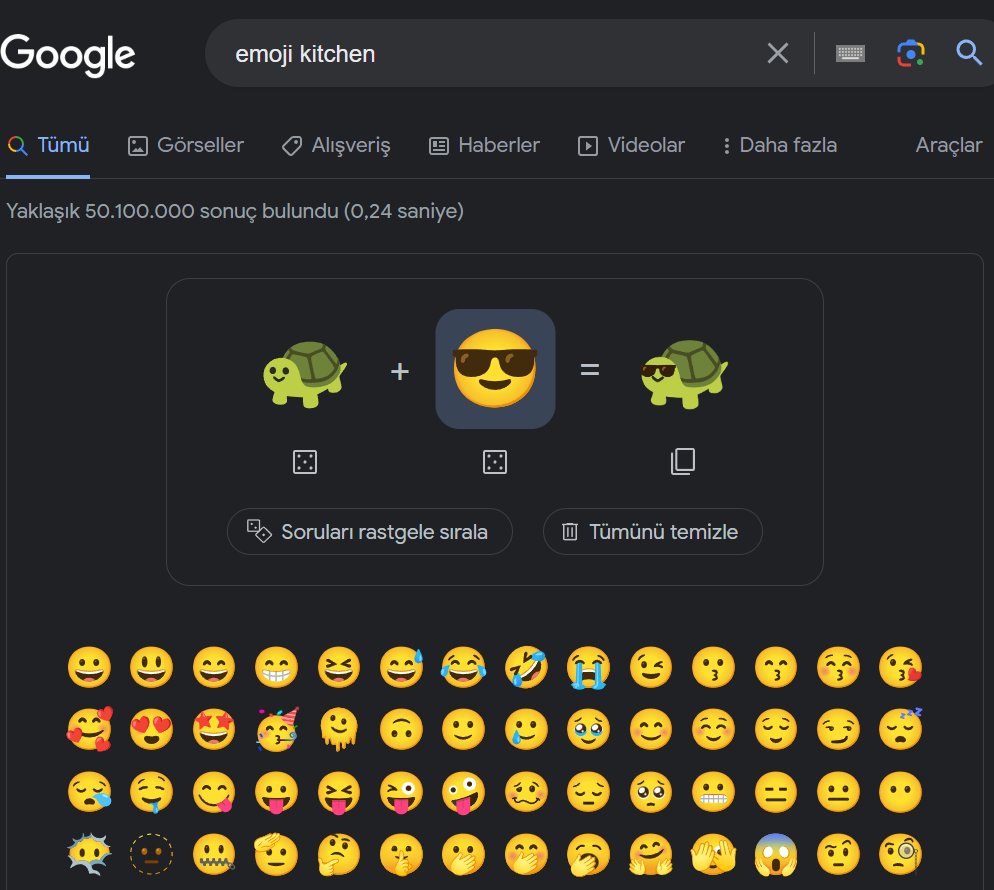Pick the partying face emoji

[277, 729]
